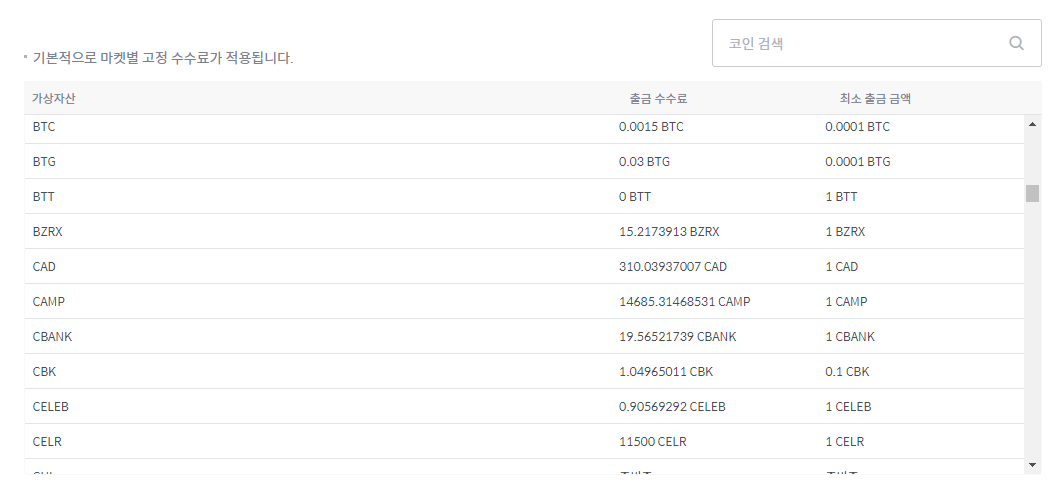1064x484 pixels.
Task: Click the 0.1 CBK minimum withdrawal
Action: [848, 372]
